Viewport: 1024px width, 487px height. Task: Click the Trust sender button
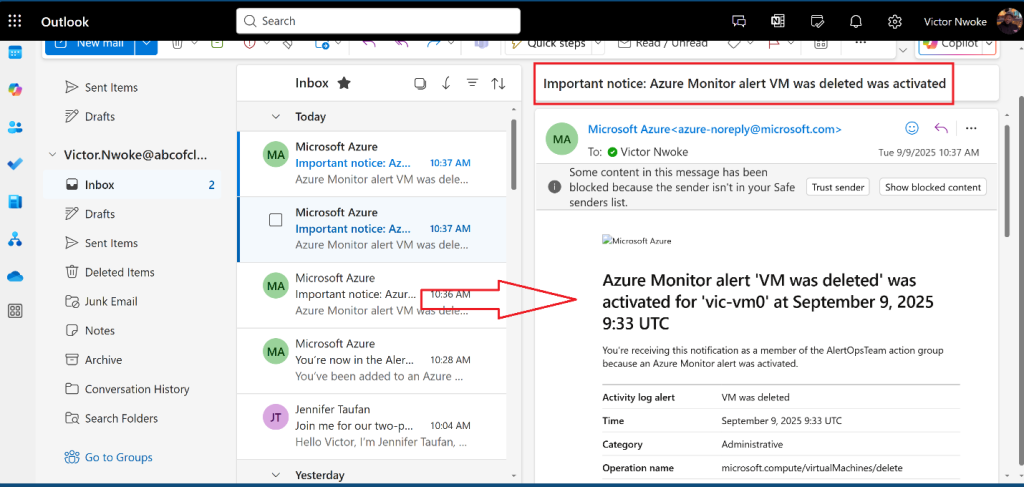(837, 187)
